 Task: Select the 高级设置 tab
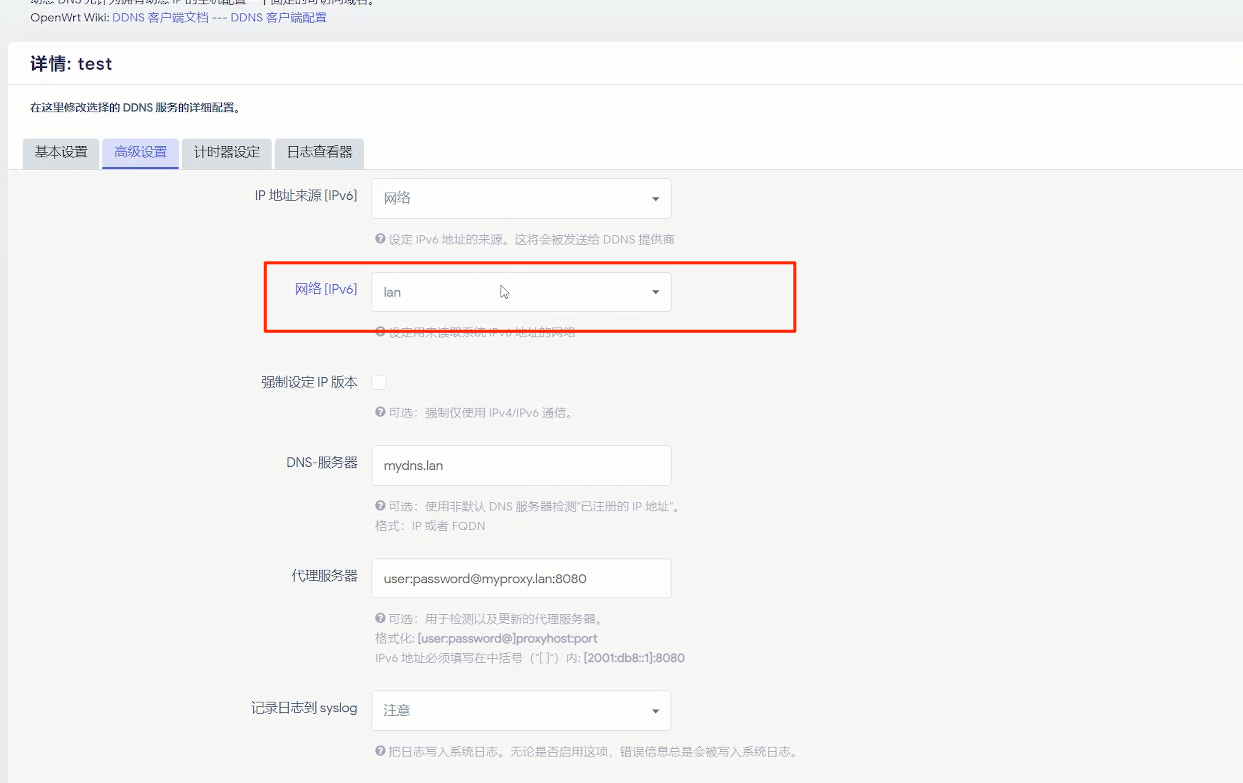(x=140, y=153)
